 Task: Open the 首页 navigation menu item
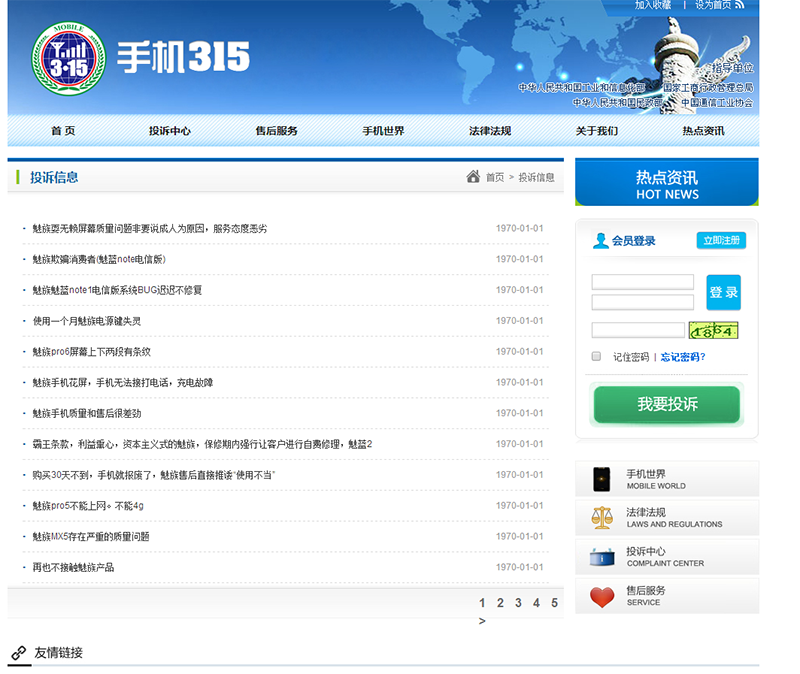coord(63,131)
